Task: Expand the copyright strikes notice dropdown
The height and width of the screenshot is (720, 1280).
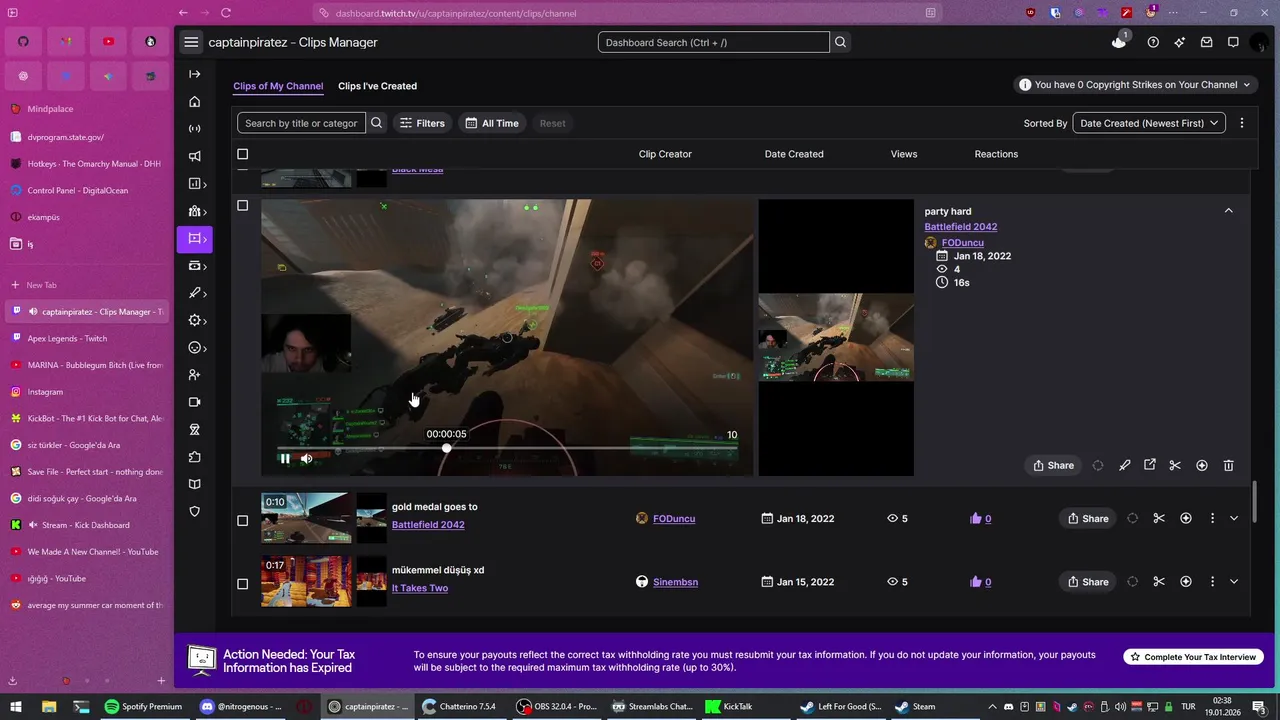Action: 1137,85
